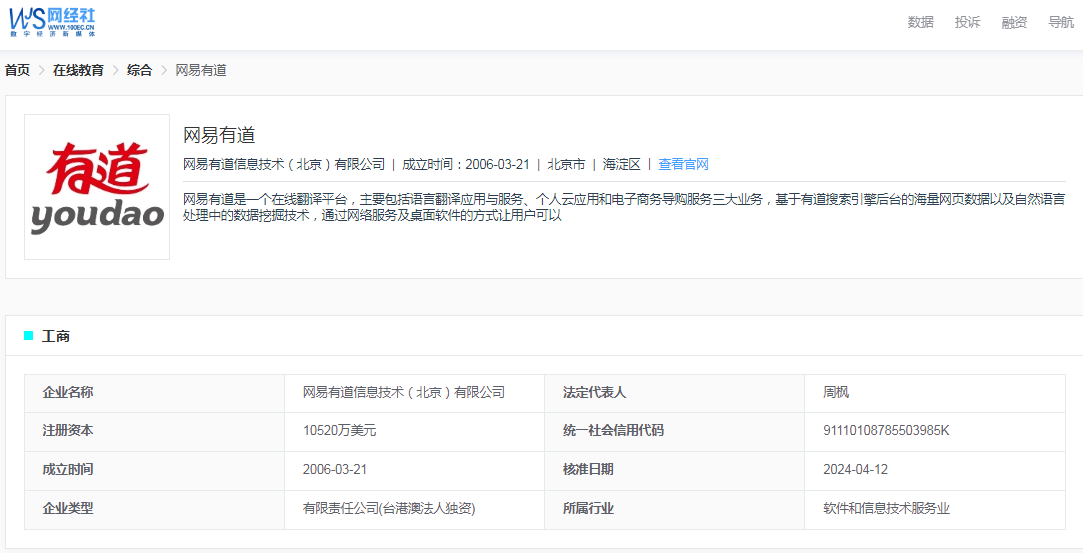Go to 在线教育 breadcrumb link
1083x553 pixels.
coord(78,70)
